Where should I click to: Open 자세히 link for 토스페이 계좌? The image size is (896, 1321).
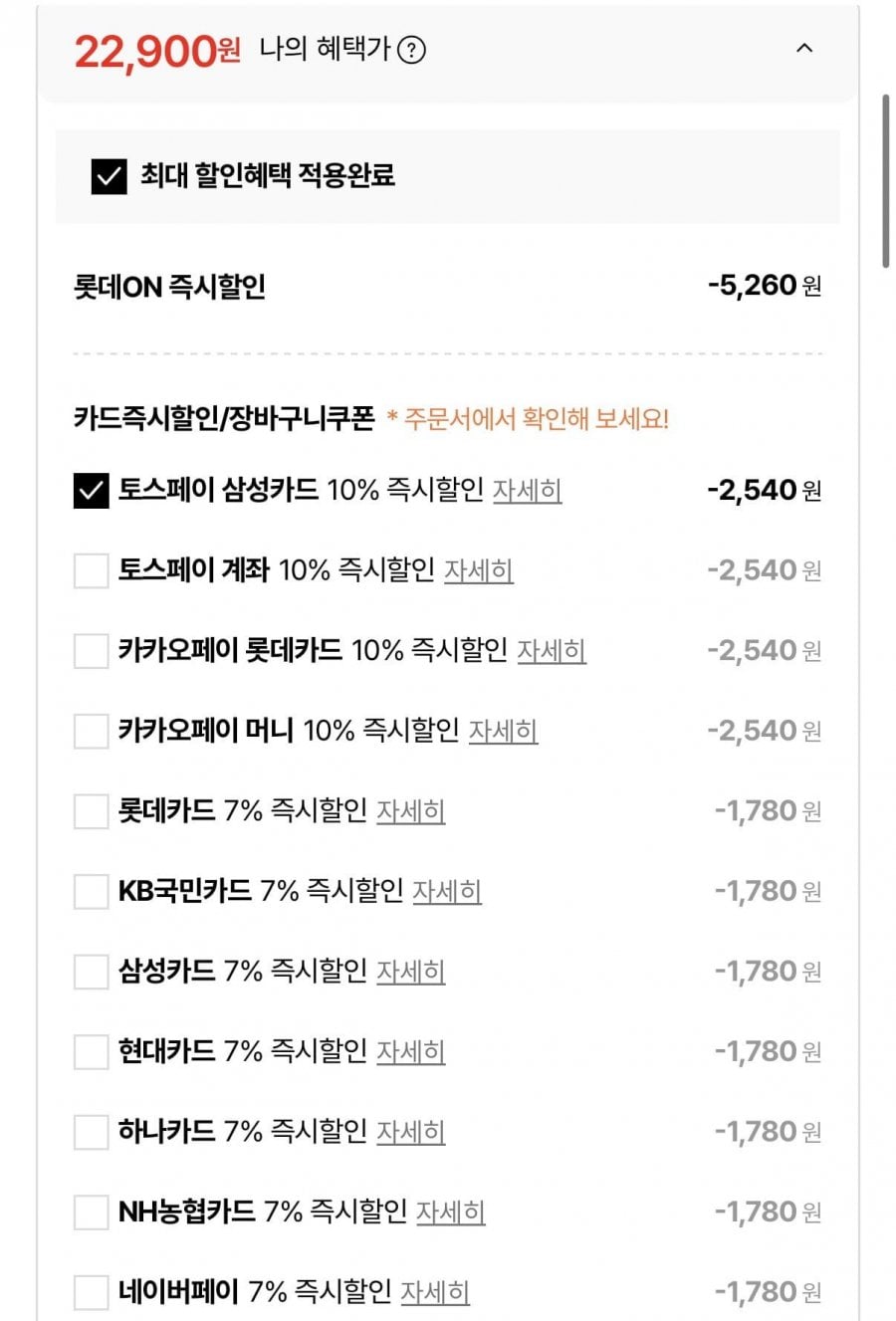tap(479, 570)
